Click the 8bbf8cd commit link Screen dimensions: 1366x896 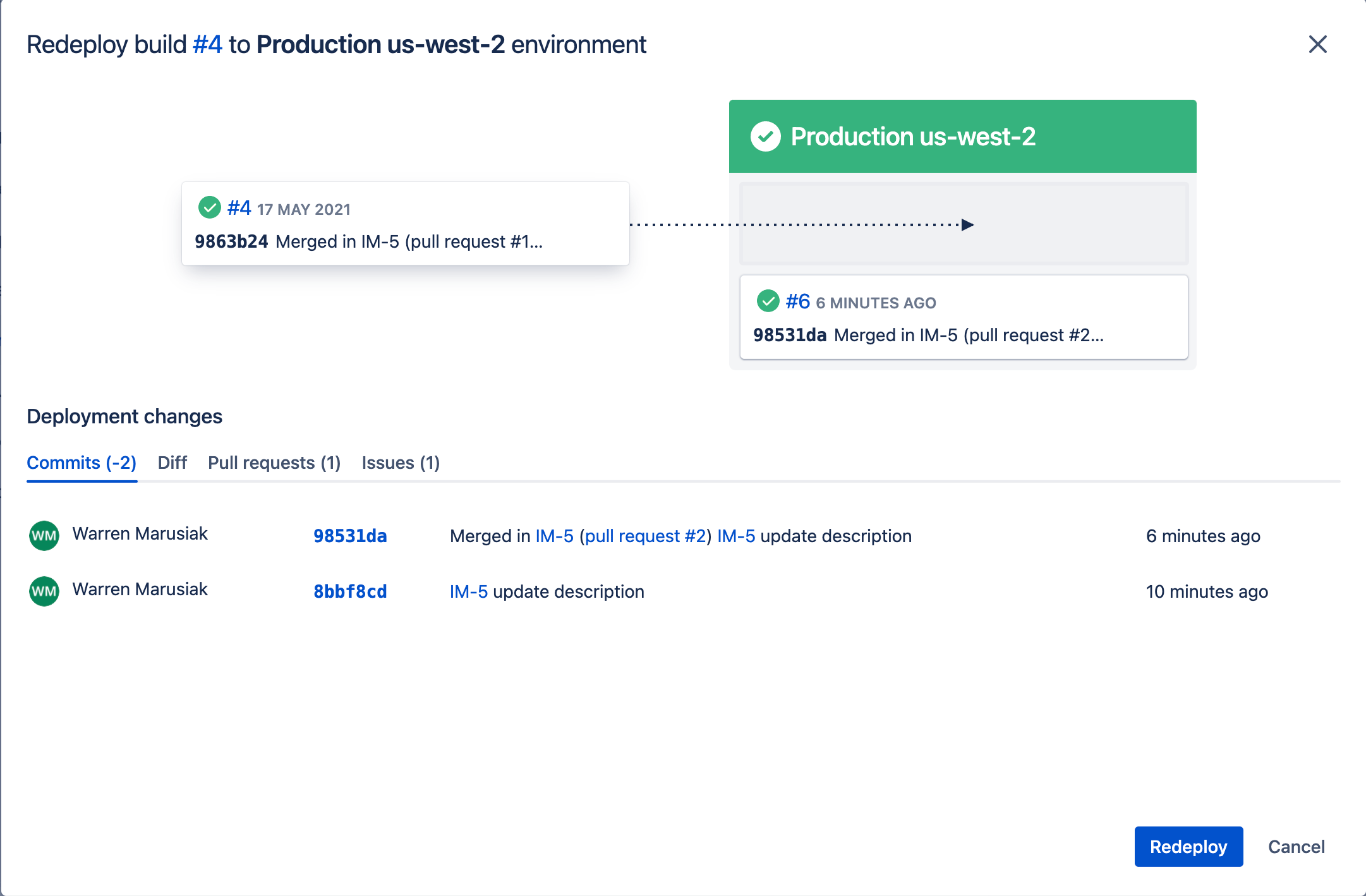click(x=350, y=590)
